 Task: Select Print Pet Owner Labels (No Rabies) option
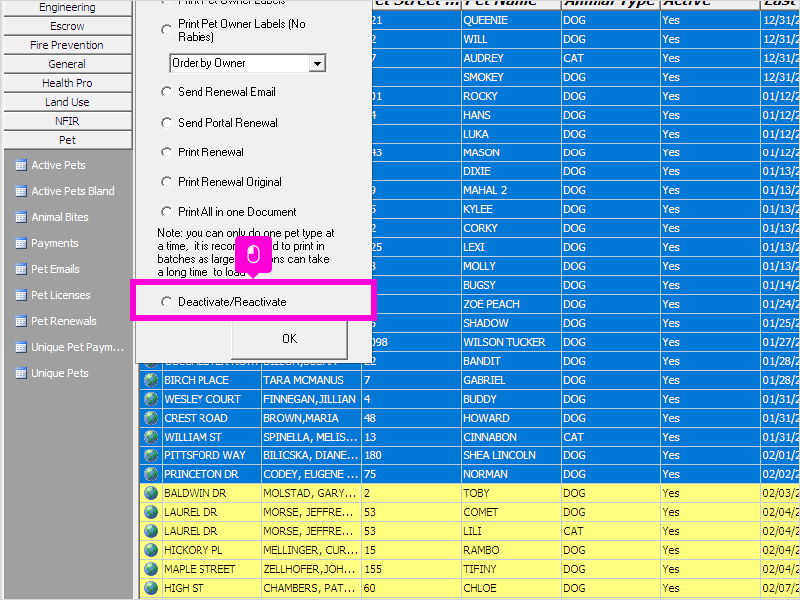click(166, 30)
